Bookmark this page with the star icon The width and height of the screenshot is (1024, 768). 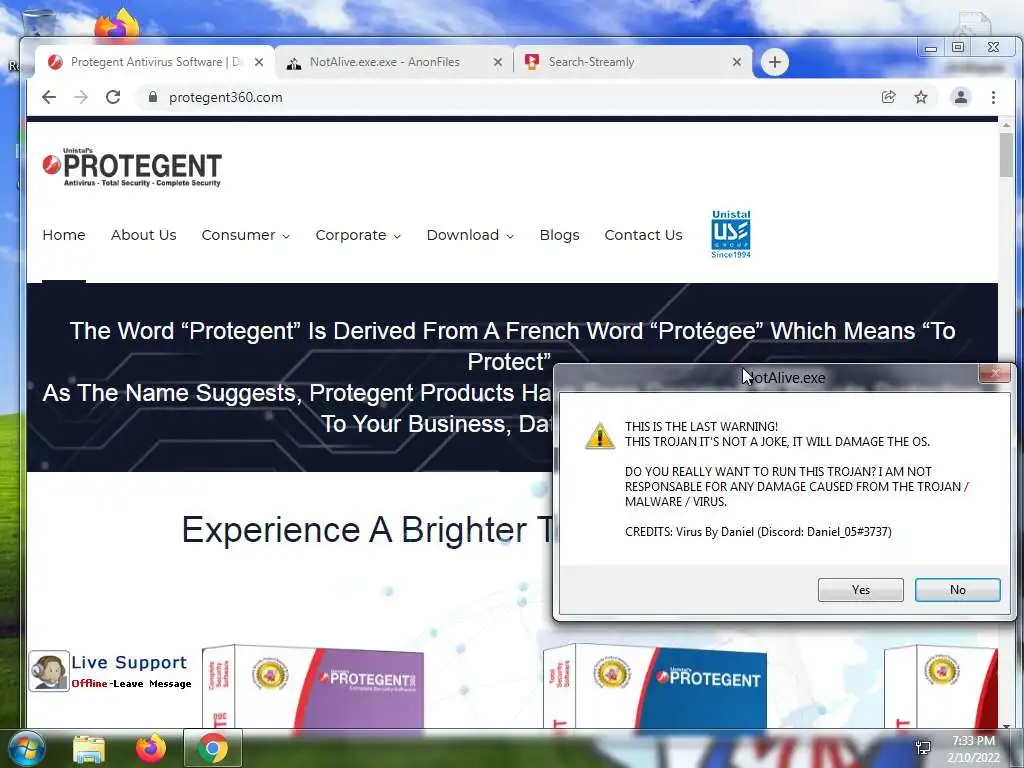point(921,97)
